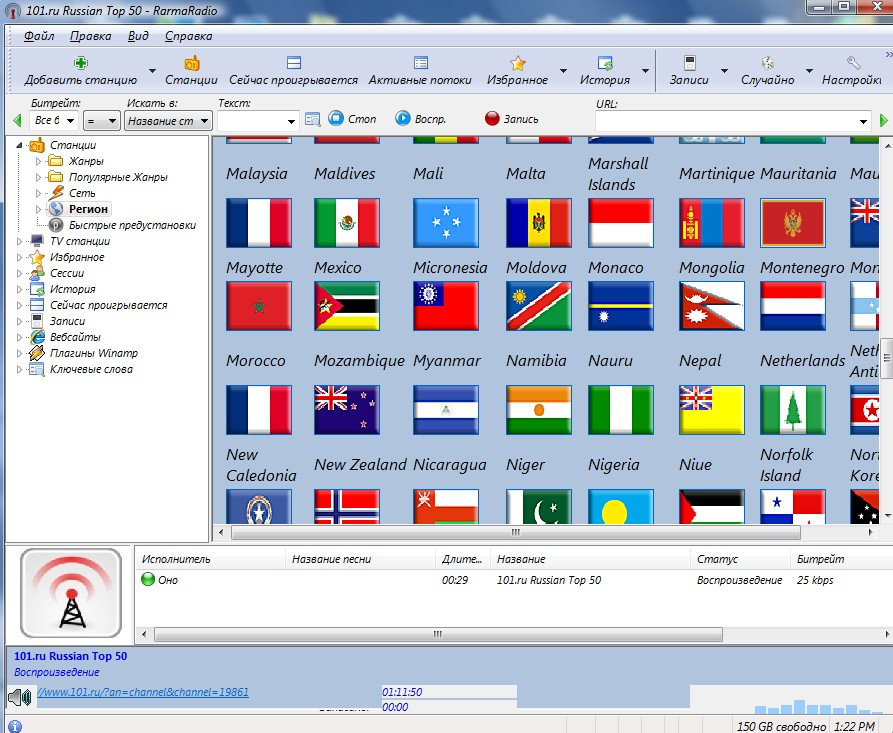Click the radio tower station logo
The image size is (893, 733).
click(71, 593)
